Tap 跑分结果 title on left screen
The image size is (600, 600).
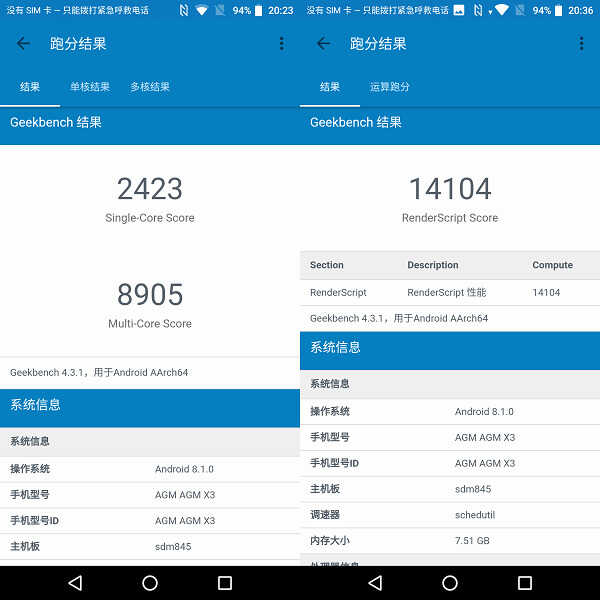coord(78,44)
